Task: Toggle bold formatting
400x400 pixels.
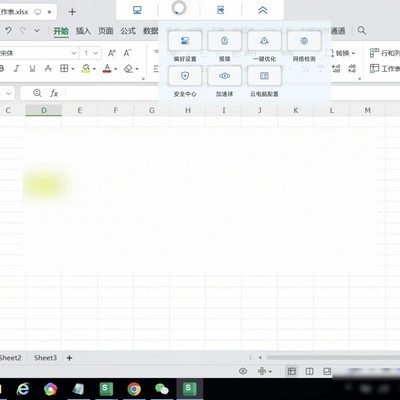Action: pos(2,69)
